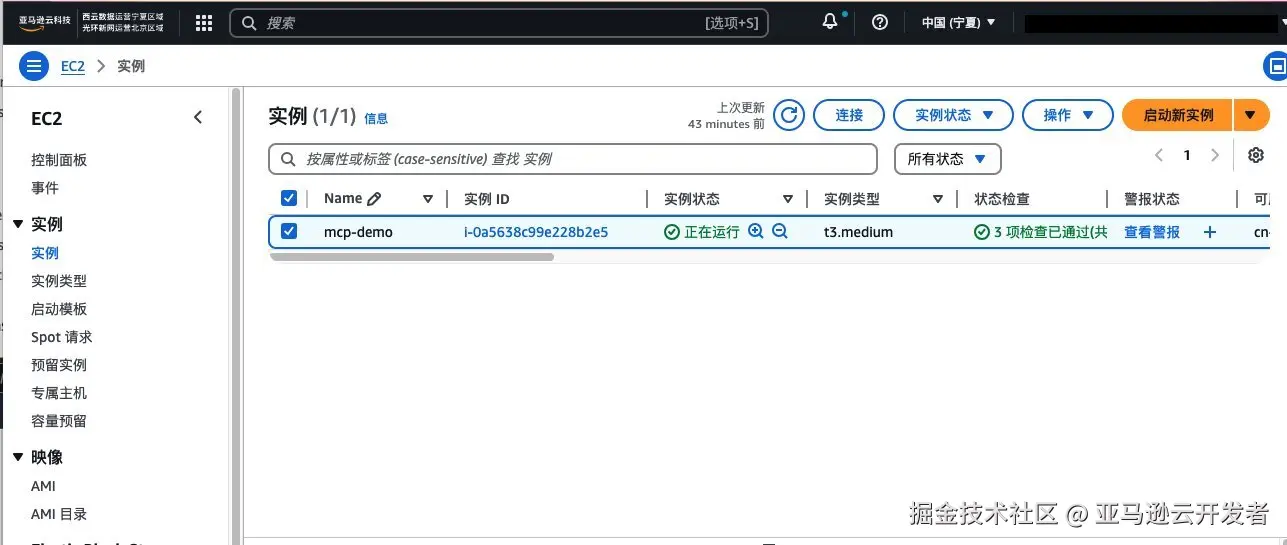Screen dimensions: 1287x545
Task: Click the 正在运行 status text
Action: [712, 232]
